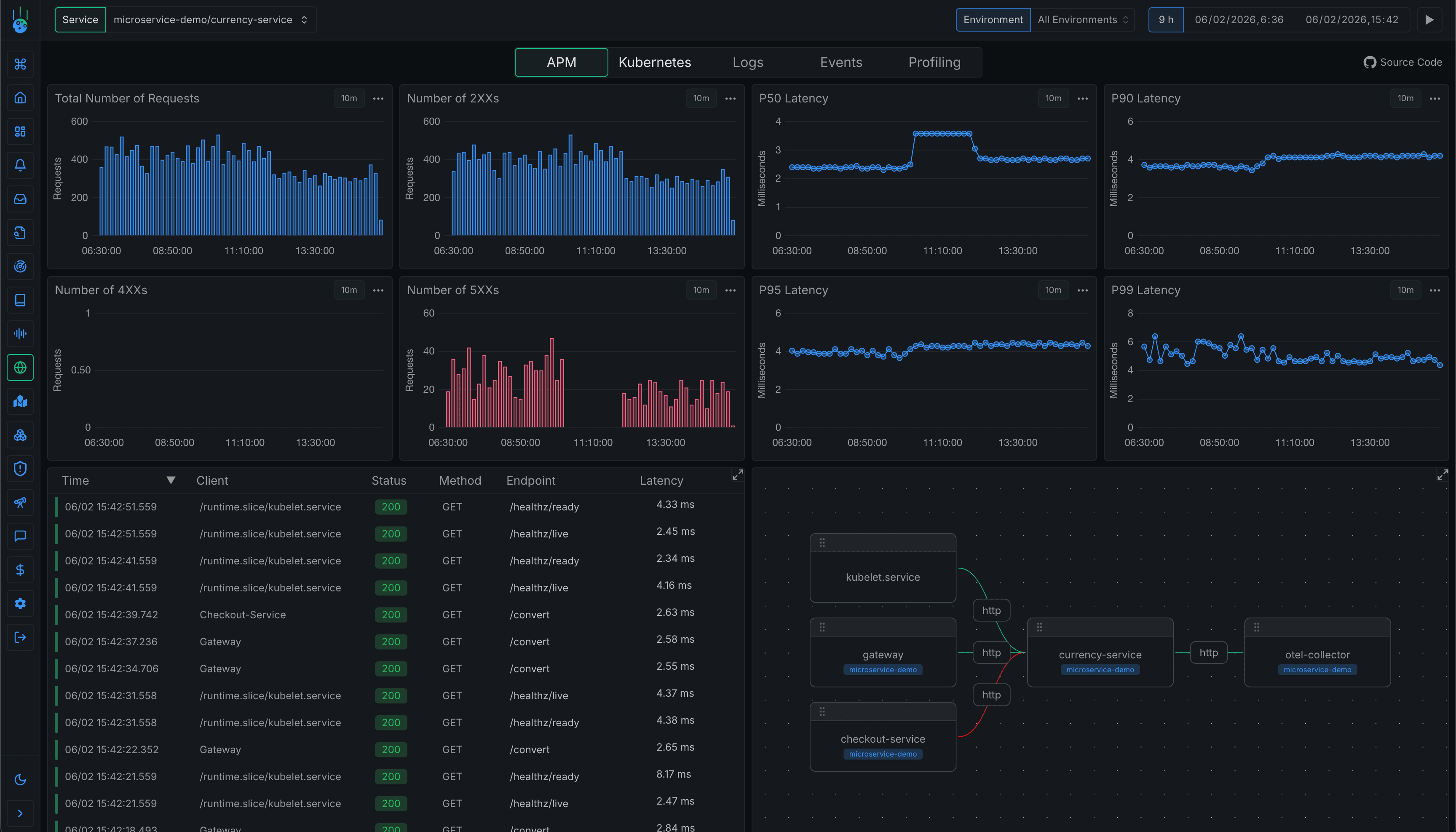Open the settings gear in the sidebar
The width and height of the screenshot is (1456, 832).
pyautogui.click(x=20, y=603)
